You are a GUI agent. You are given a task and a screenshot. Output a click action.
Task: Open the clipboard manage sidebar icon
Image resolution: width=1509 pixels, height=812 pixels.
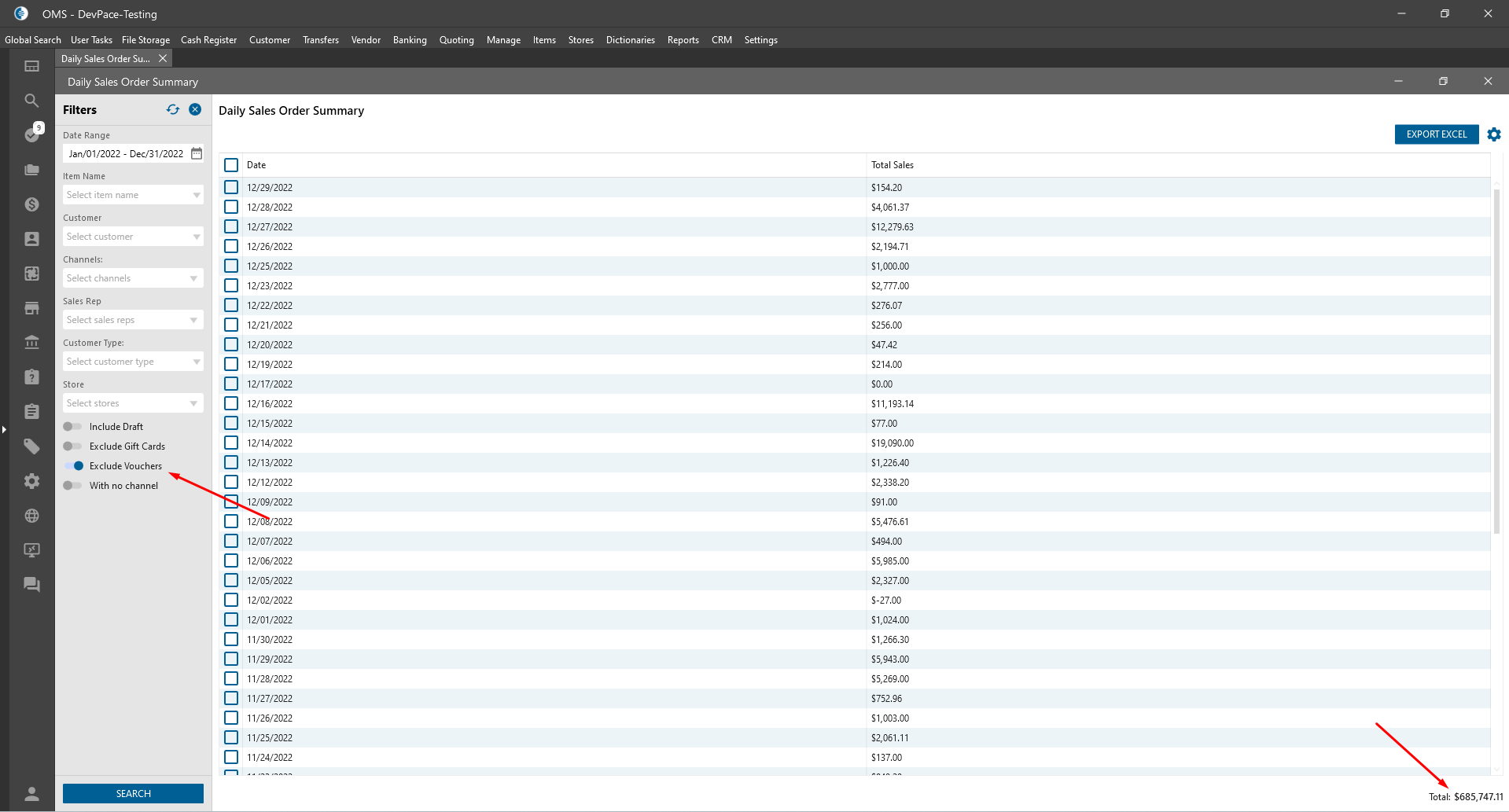(x=31, y=412)
